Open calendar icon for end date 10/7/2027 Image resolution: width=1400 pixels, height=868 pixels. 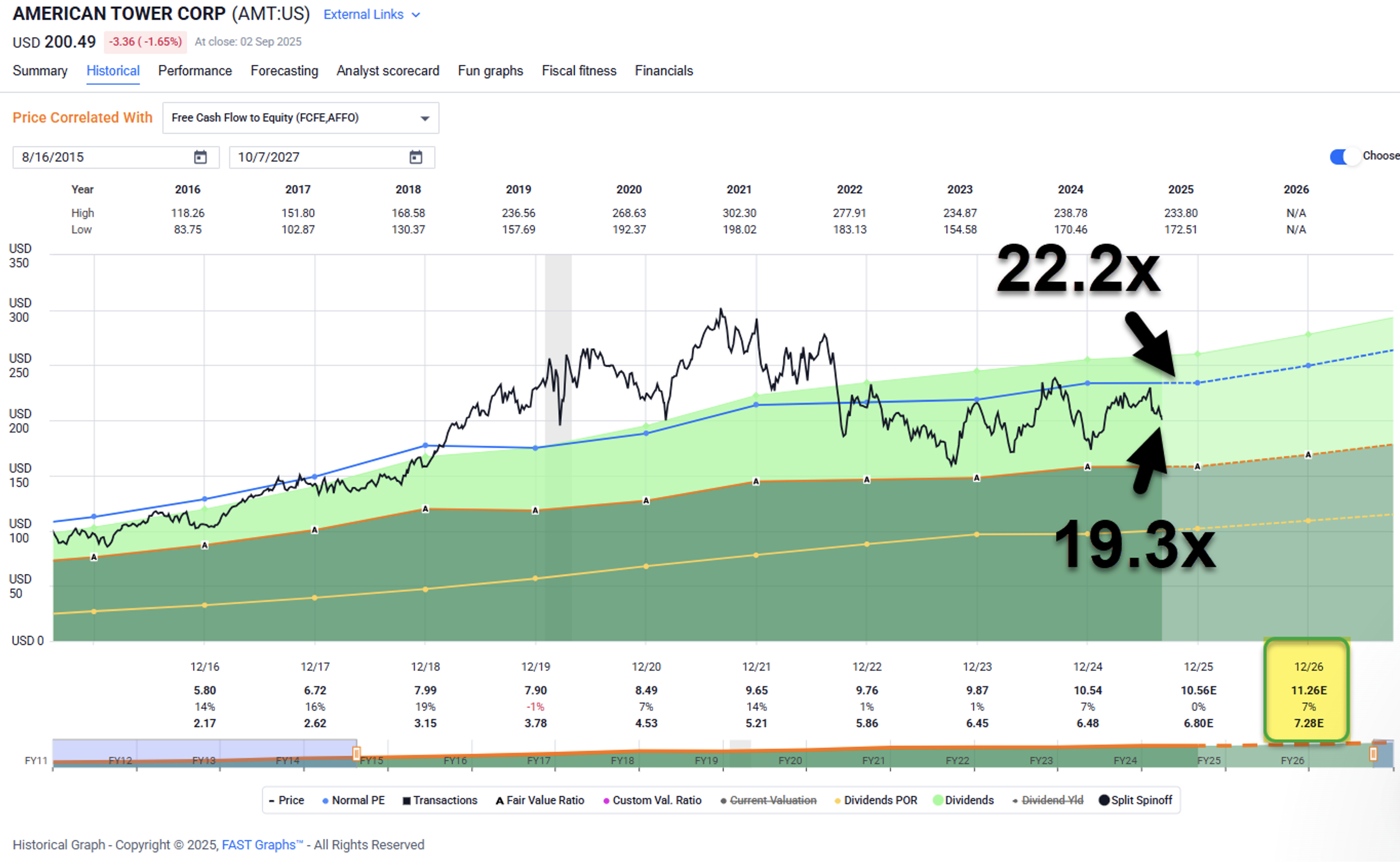(x=415, y=157)
